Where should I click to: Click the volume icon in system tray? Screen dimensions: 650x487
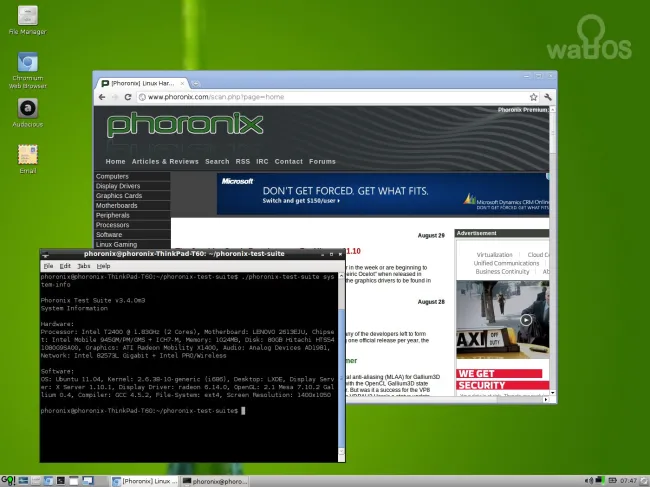[588, 481]
